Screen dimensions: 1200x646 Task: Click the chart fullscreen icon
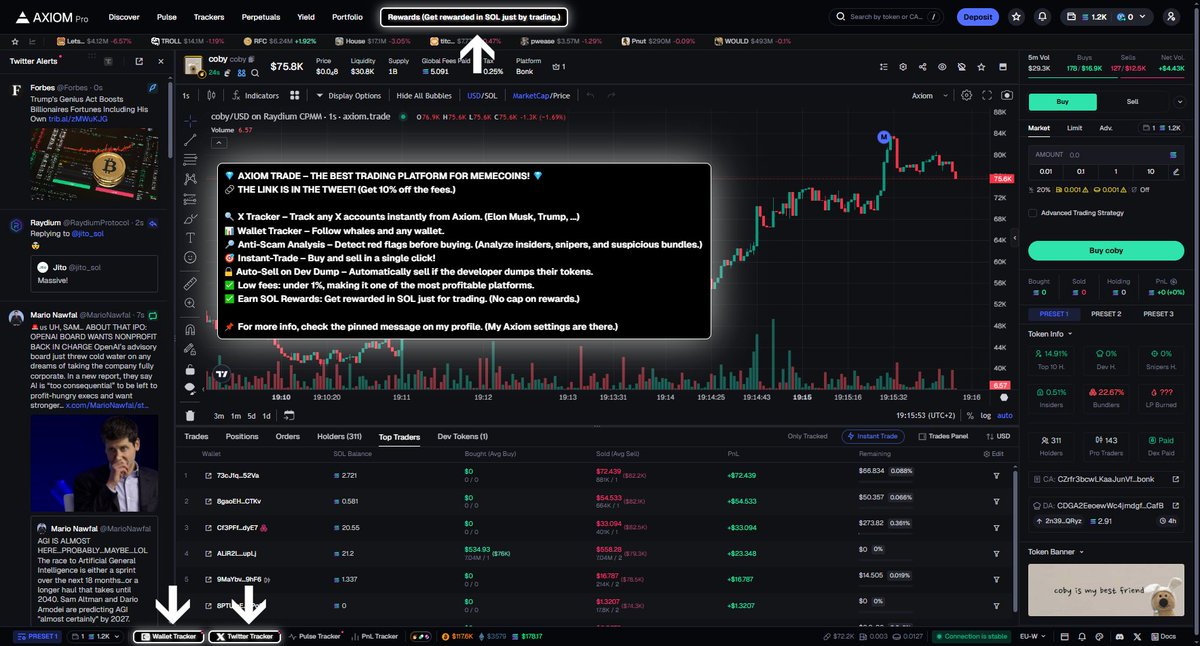[x=987, y=95]
